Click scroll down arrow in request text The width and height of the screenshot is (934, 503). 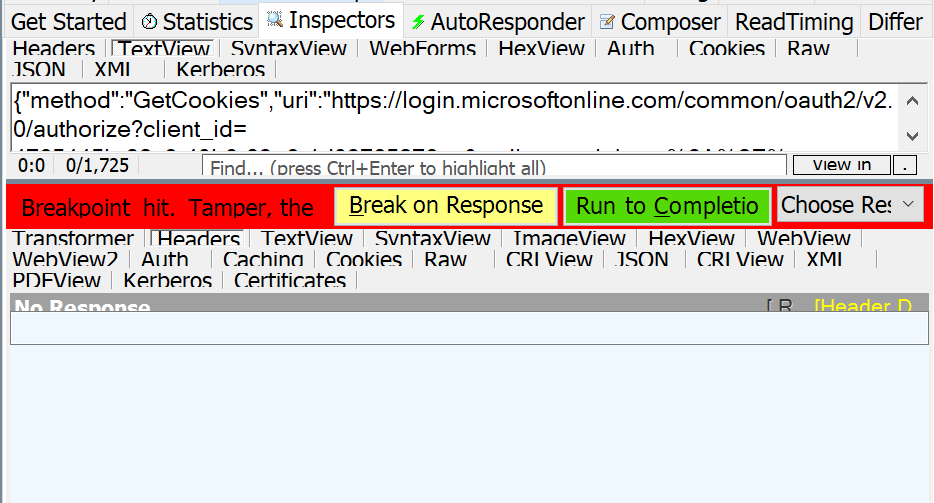(x=912, y=136)
